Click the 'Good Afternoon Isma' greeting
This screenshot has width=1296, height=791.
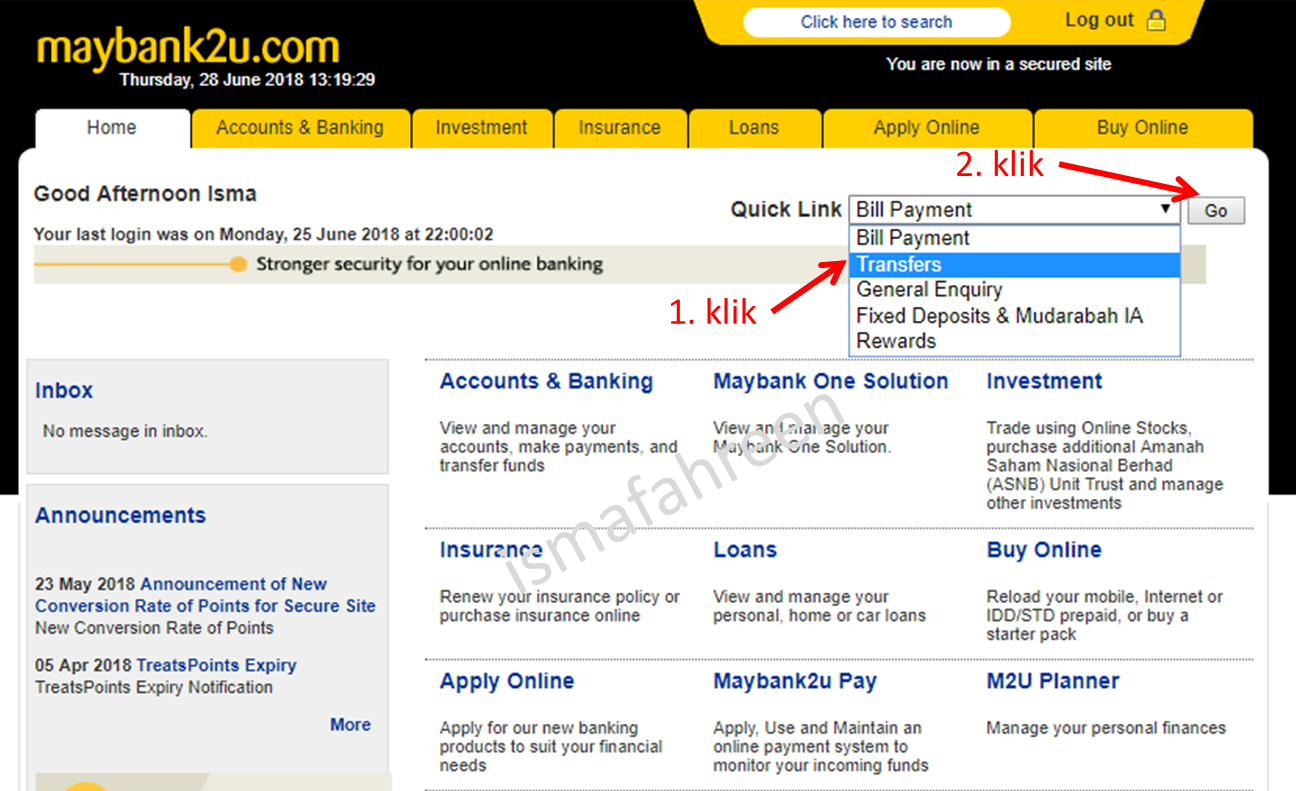click(x=145, y=194)
